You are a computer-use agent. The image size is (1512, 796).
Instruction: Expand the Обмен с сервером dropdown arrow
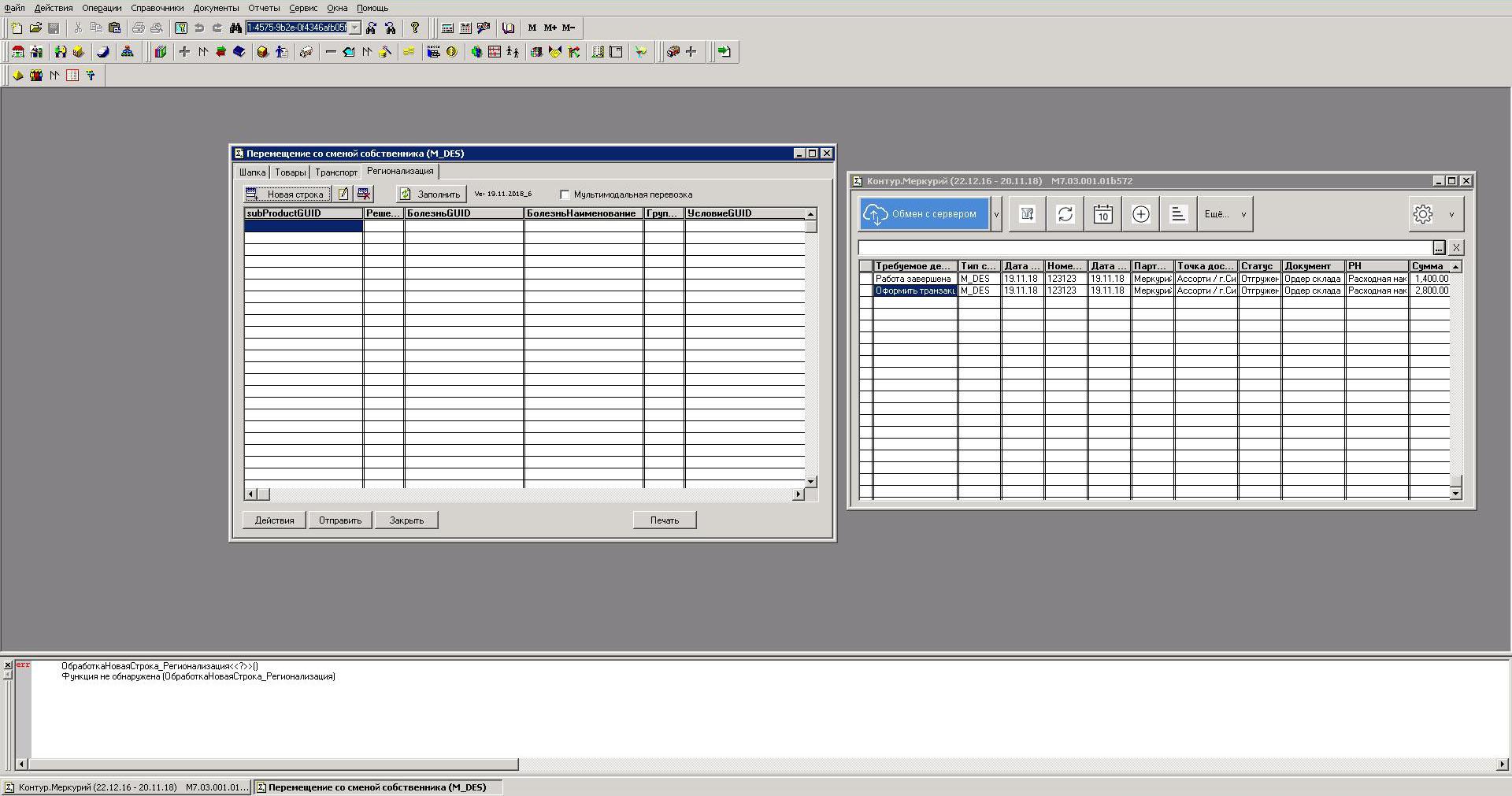[x=996, y=214]
